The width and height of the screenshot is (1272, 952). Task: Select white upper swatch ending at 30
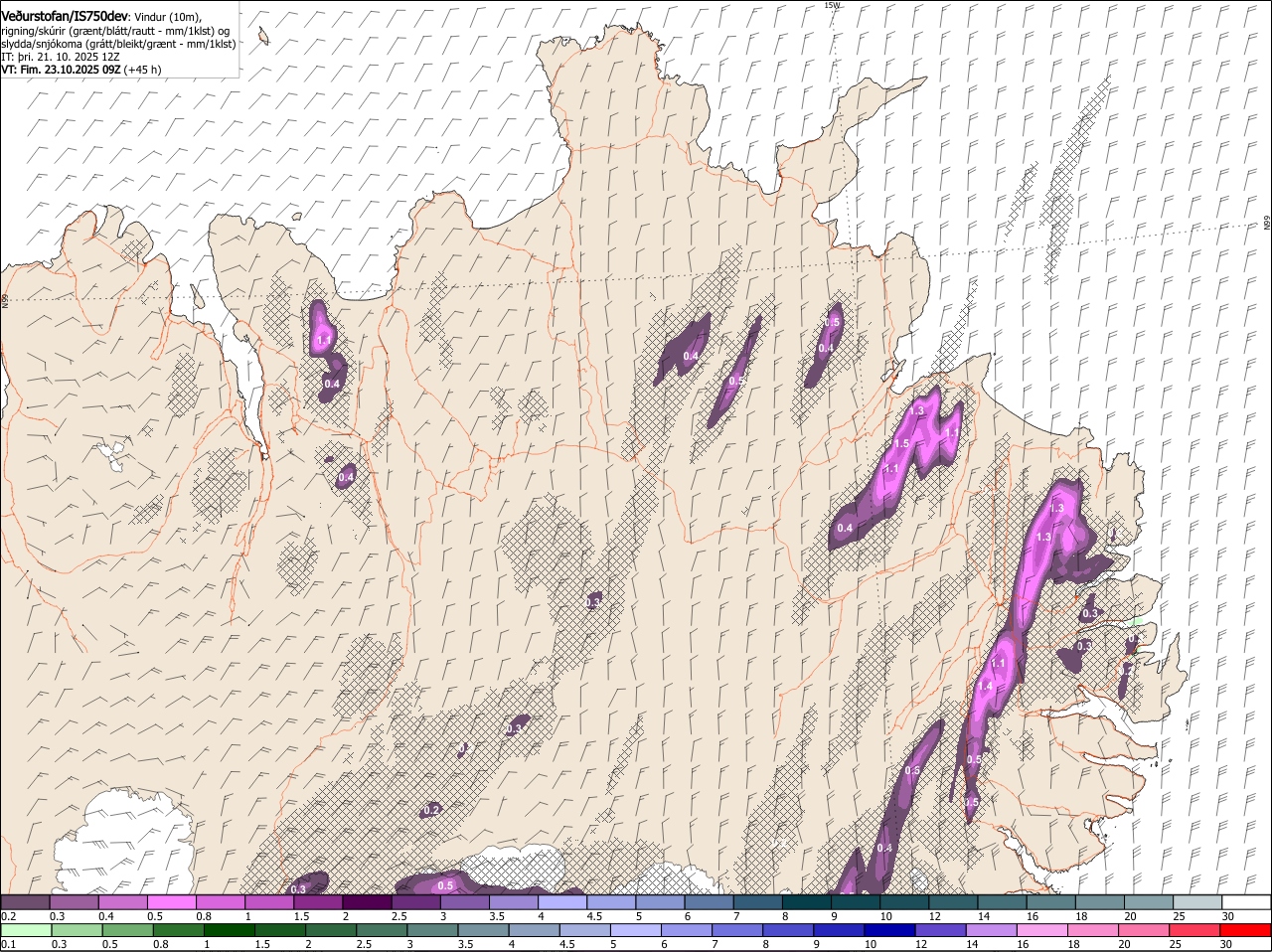[1247, 902]
